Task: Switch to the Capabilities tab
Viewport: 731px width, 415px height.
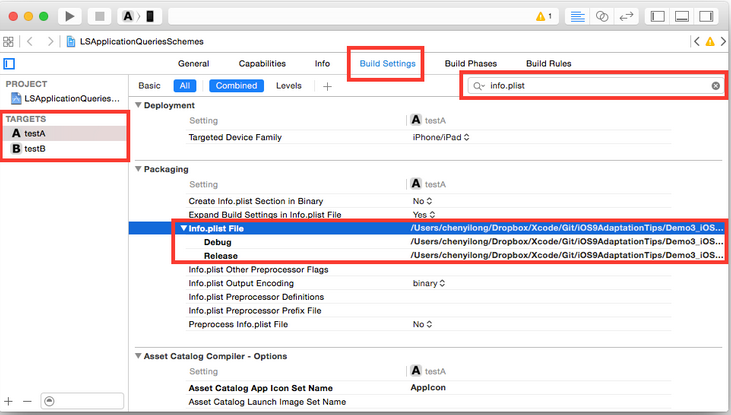Action: (x=261, y=63)
